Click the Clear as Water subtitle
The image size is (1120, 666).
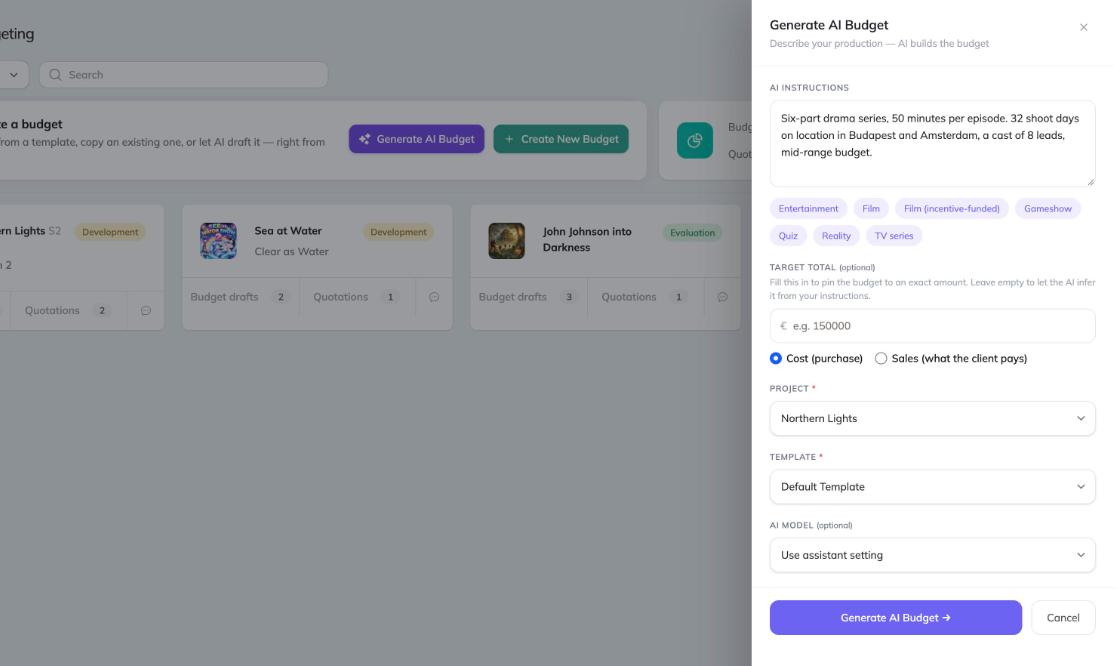(x=291, y=252)
